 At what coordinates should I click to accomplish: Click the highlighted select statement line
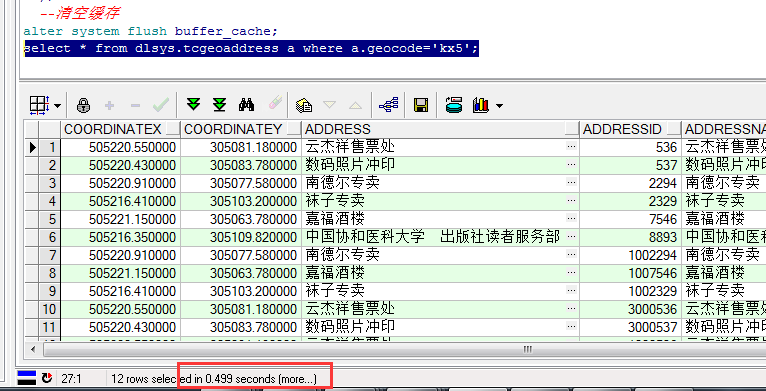pyautogui.click(x=251, y=48)
